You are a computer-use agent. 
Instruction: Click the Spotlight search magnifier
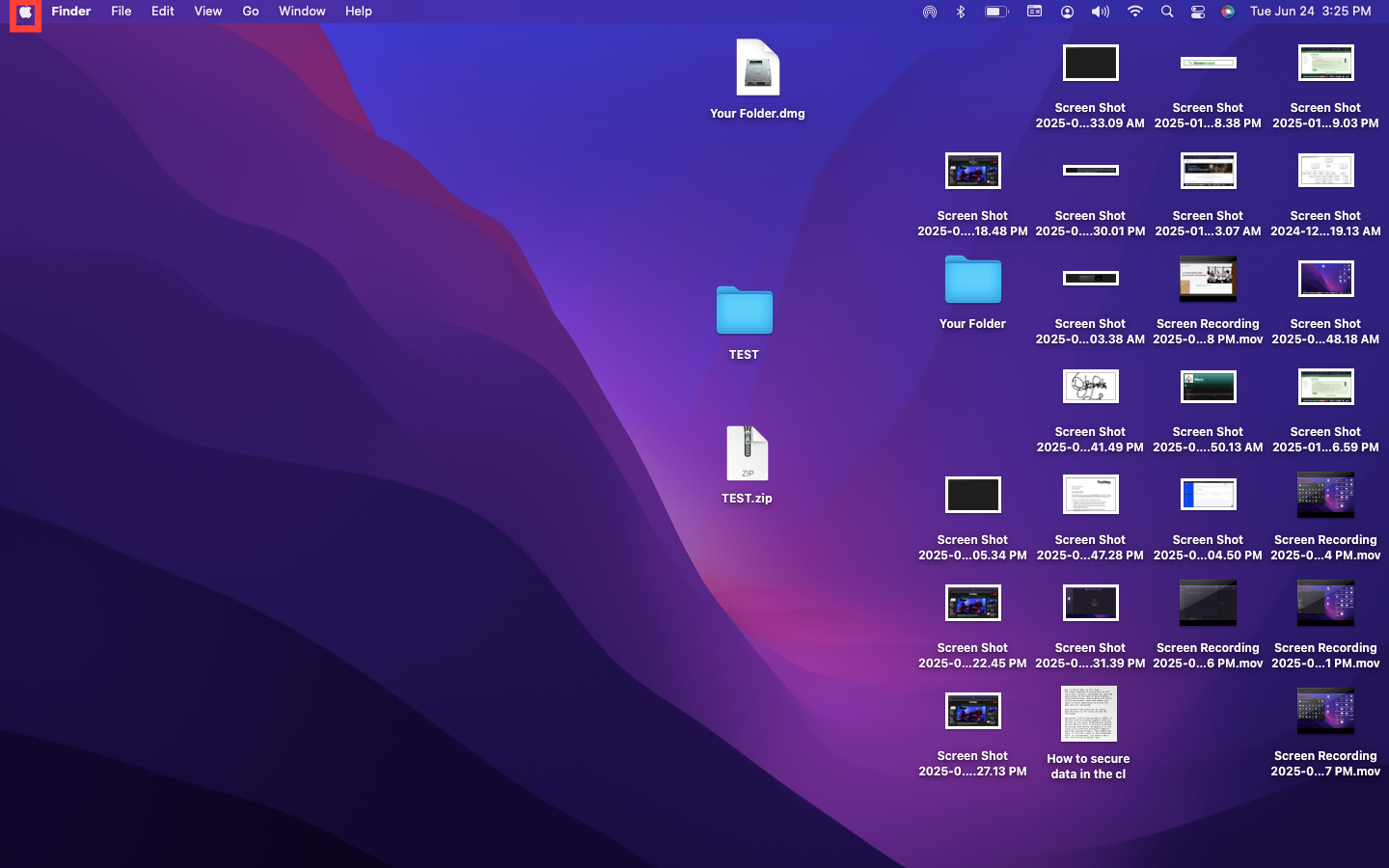(1167, 12)
